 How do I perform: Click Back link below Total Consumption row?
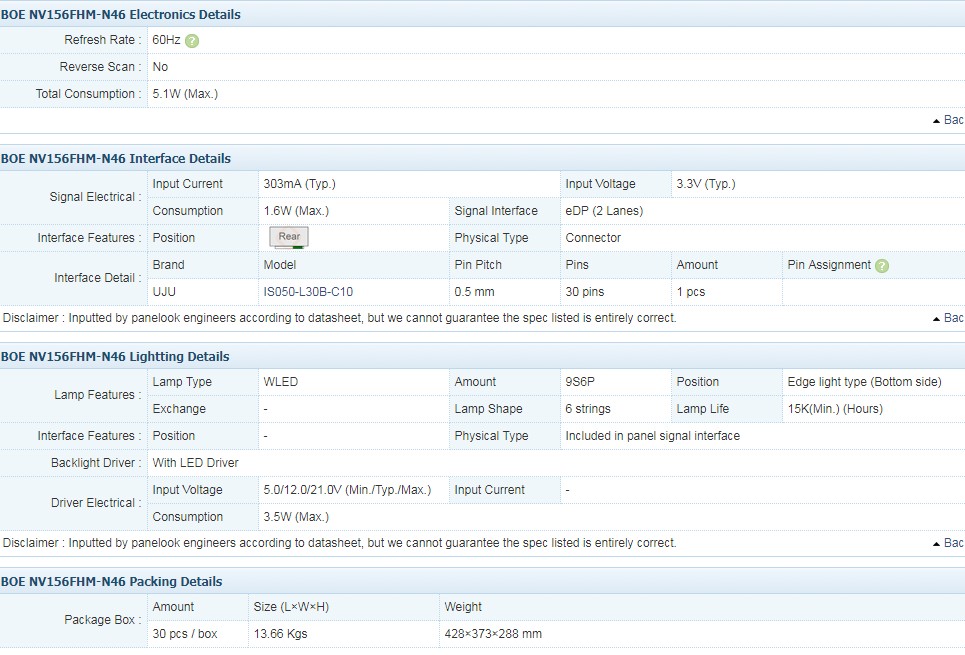coord(948,120)
